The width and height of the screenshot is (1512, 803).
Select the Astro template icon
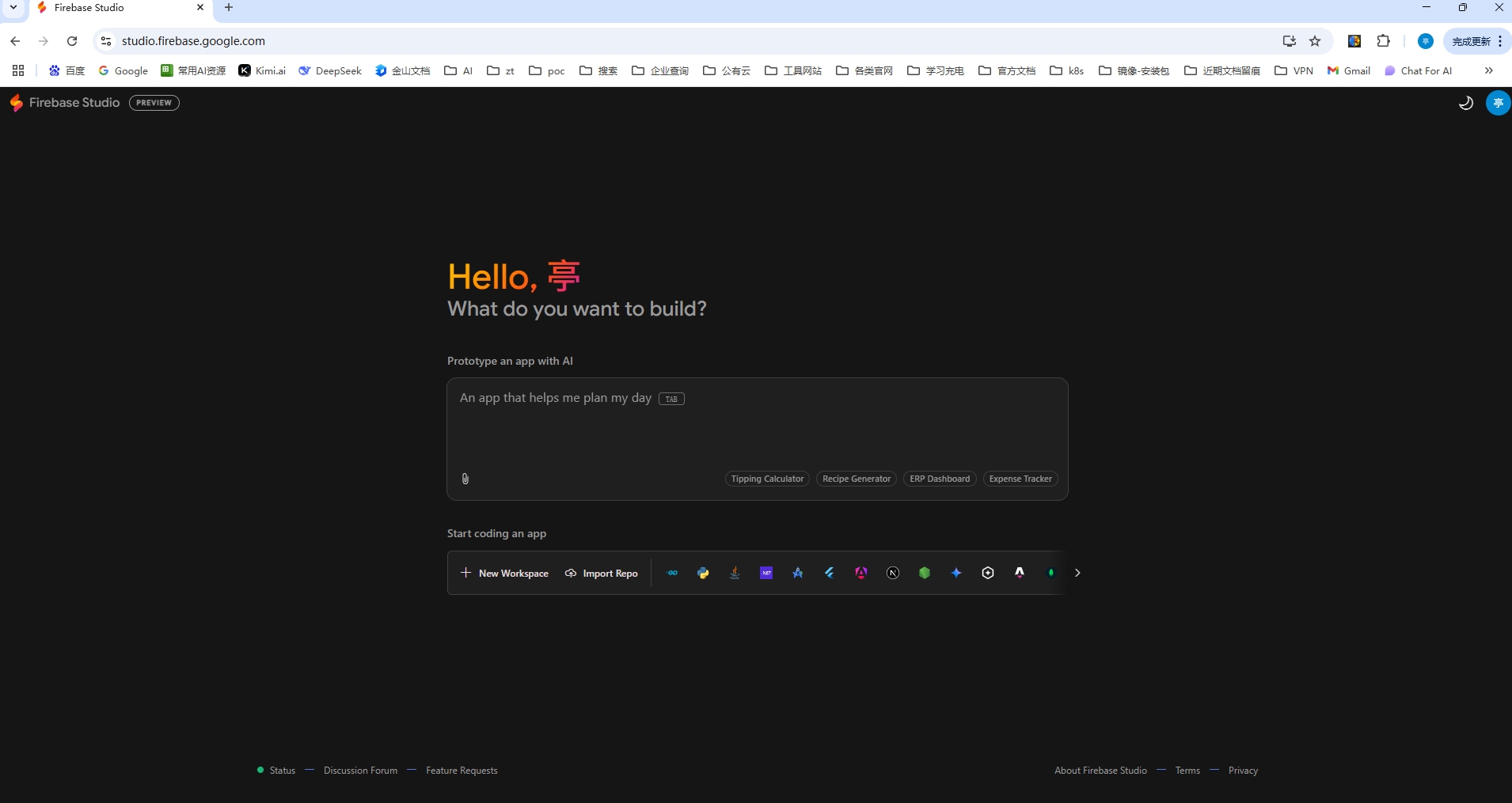coord(1020,573)
